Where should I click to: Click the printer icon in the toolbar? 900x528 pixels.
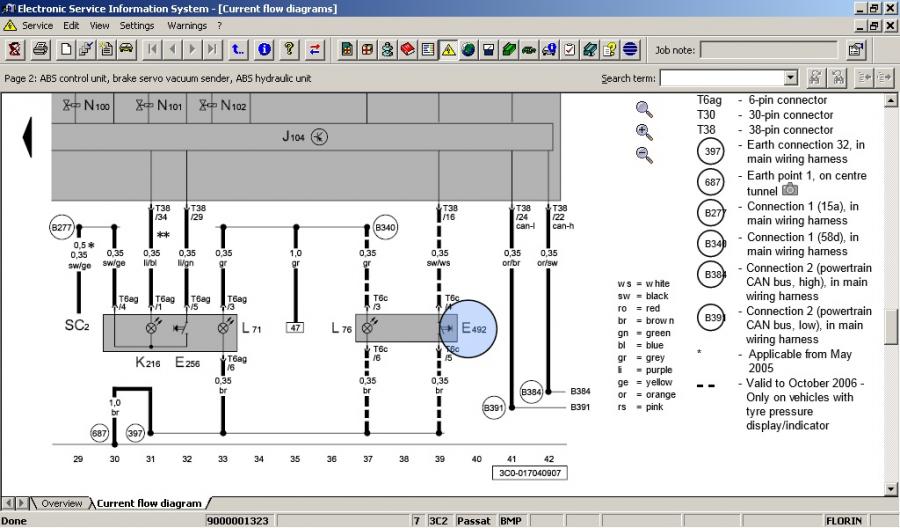point(40,49)
